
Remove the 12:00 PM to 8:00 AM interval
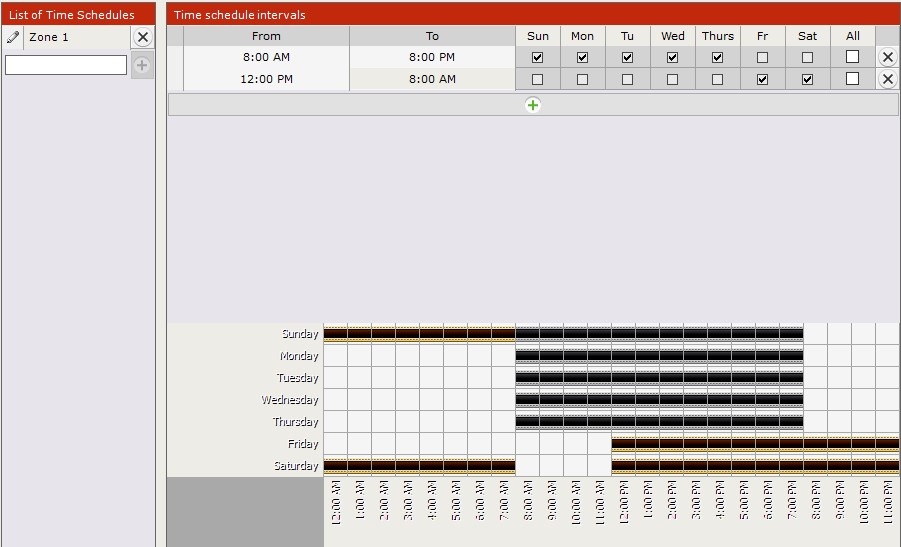887,79
